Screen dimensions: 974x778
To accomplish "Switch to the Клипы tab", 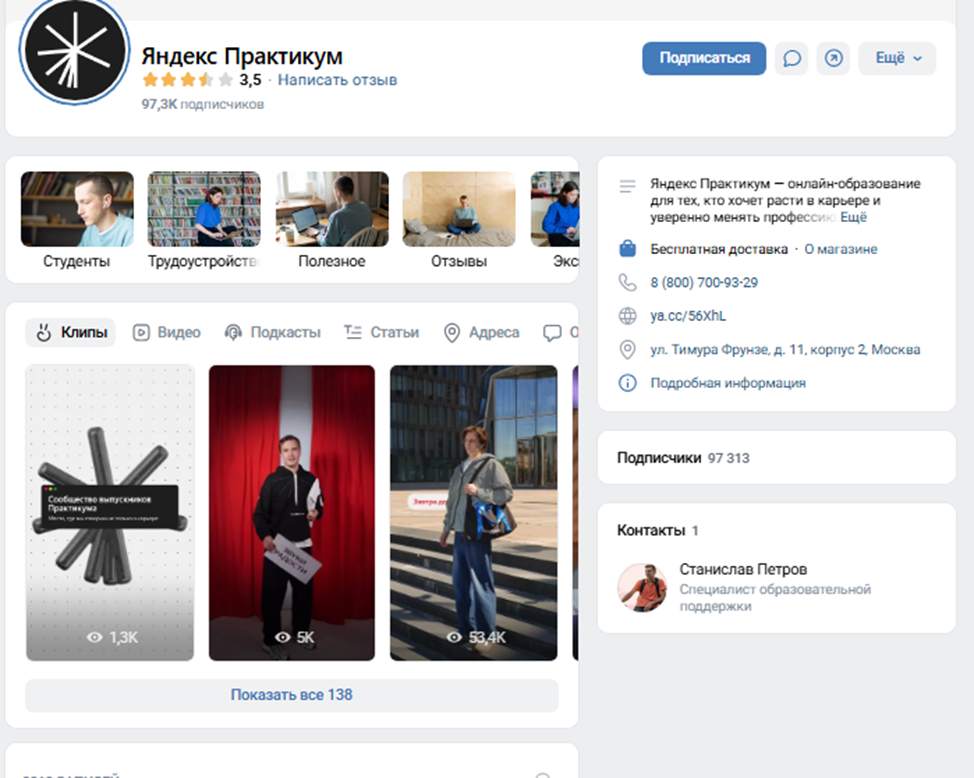I will point(70,332).
